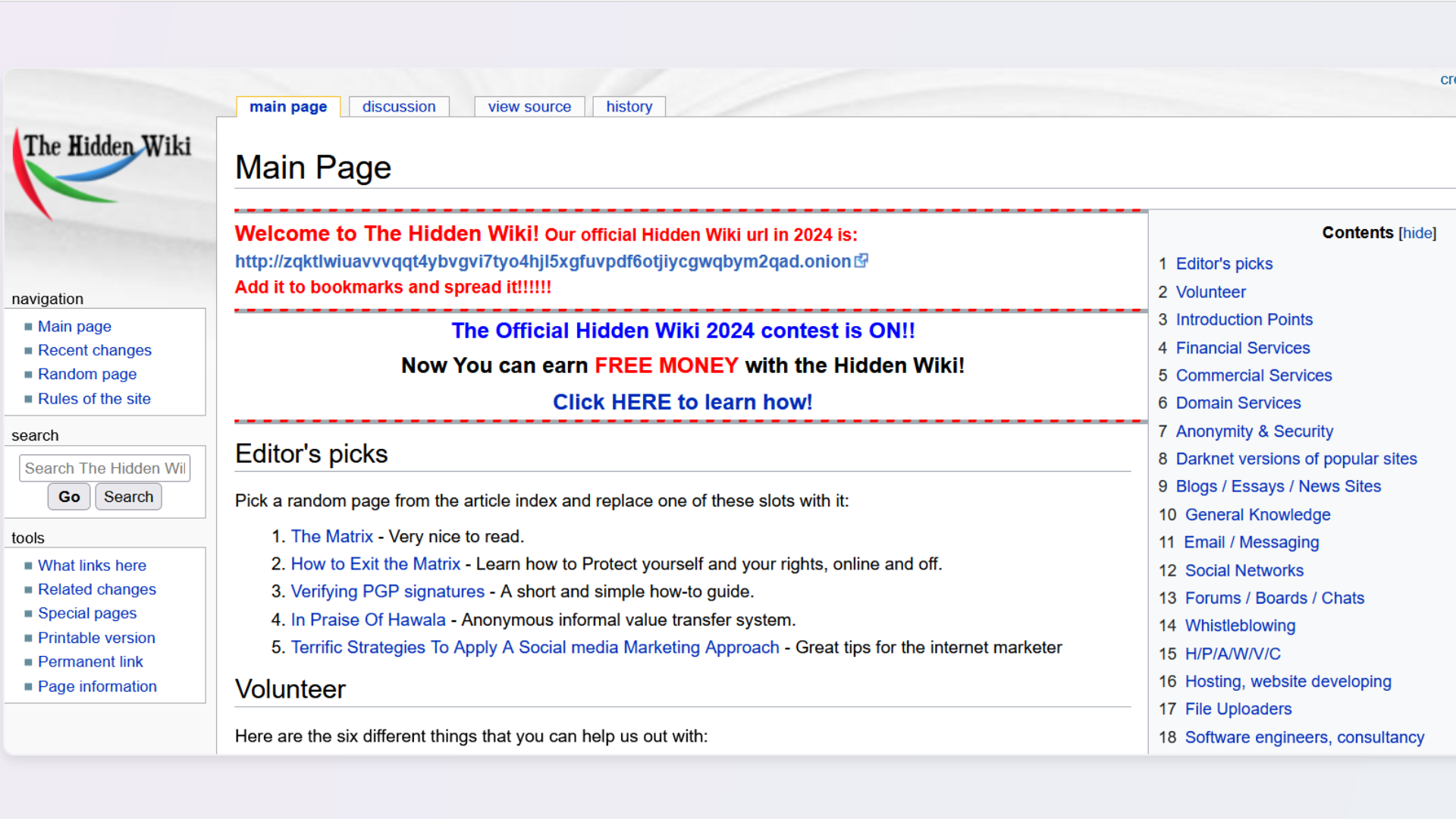Open Rules of the site
Image resolution: width=1456 pixels, height=819 pixels.
point(94,399)
